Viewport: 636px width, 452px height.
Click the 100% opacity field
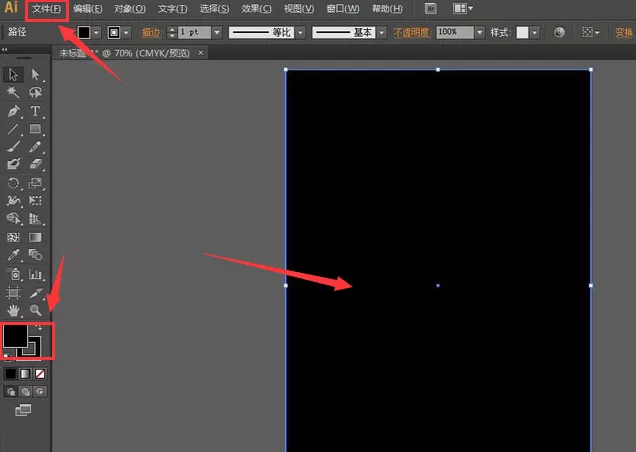[x=455, y=32]
